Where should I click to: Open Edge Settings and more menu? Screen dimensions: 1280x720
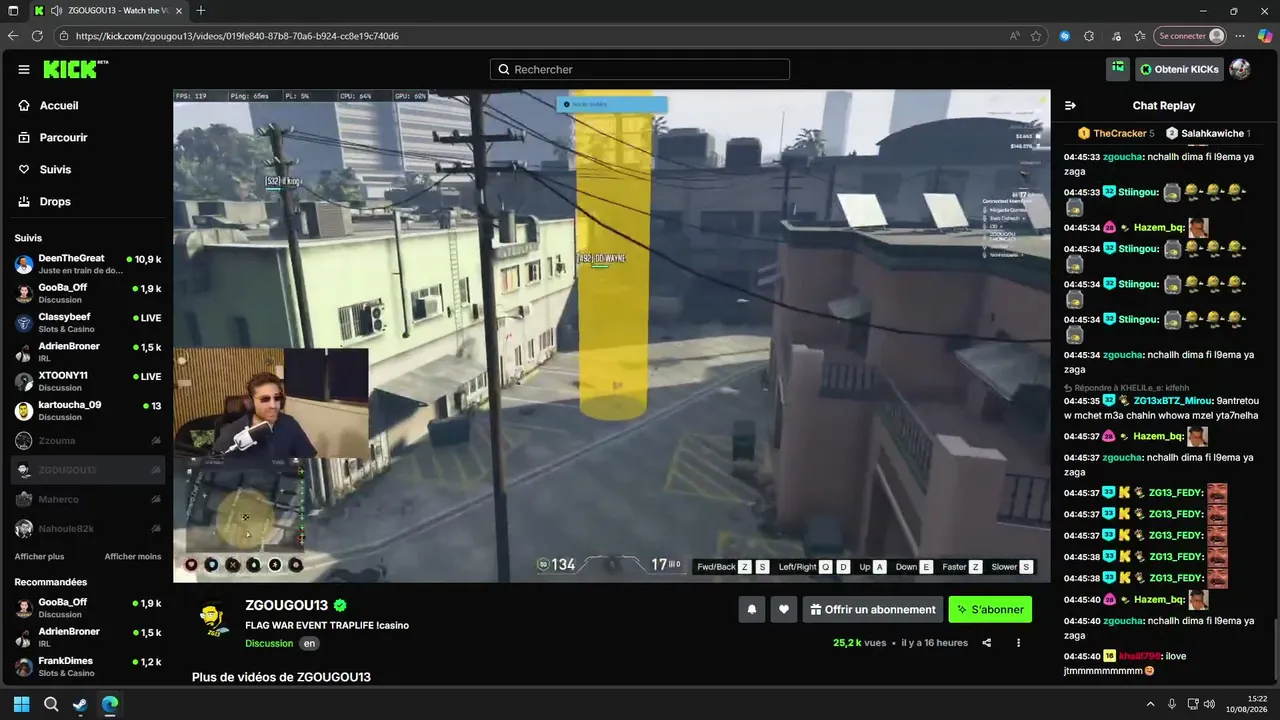tap(1240, 36)
